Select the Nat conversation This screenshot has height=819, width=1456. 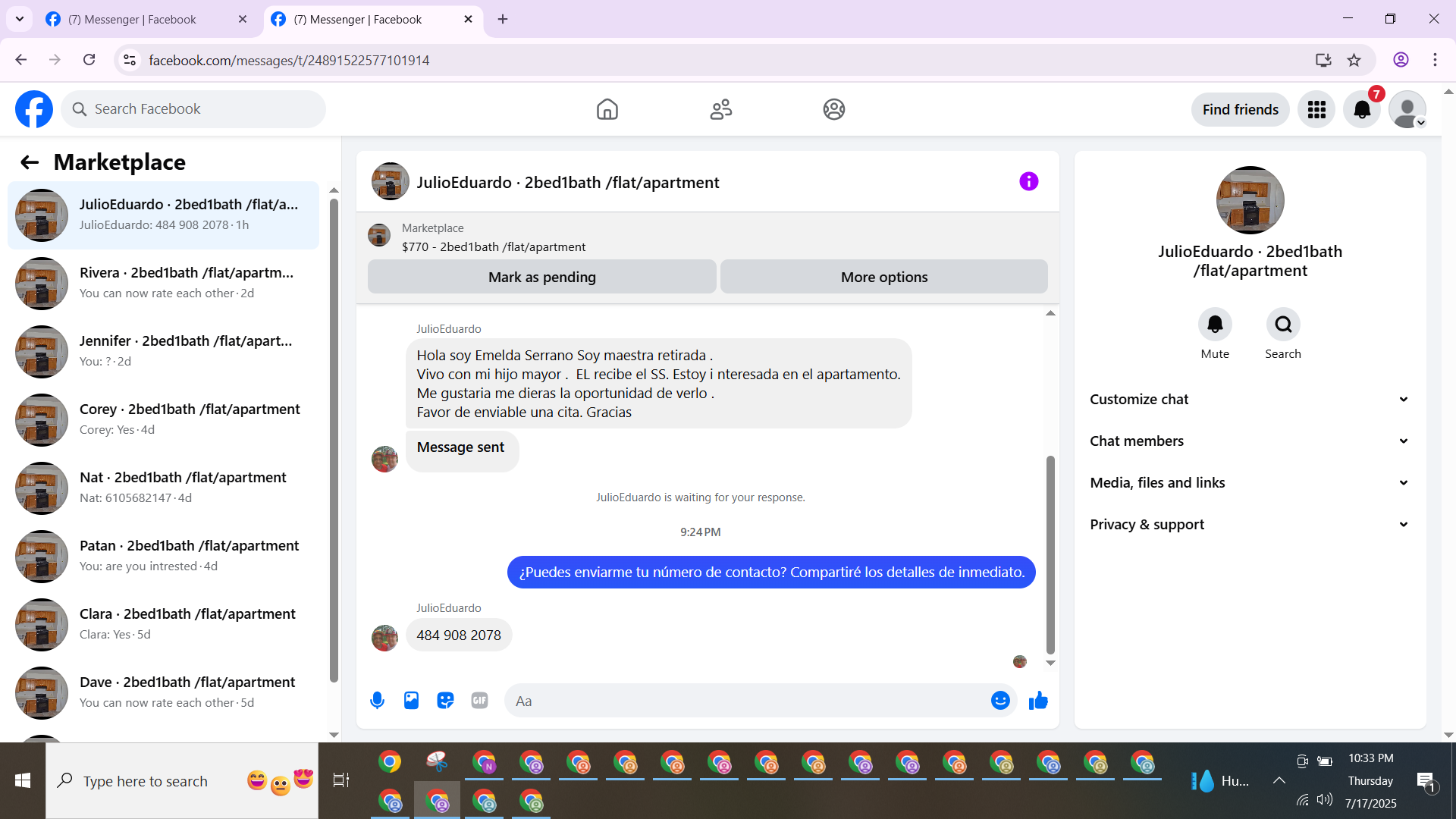pyautogui.click(x=163, y=488)
